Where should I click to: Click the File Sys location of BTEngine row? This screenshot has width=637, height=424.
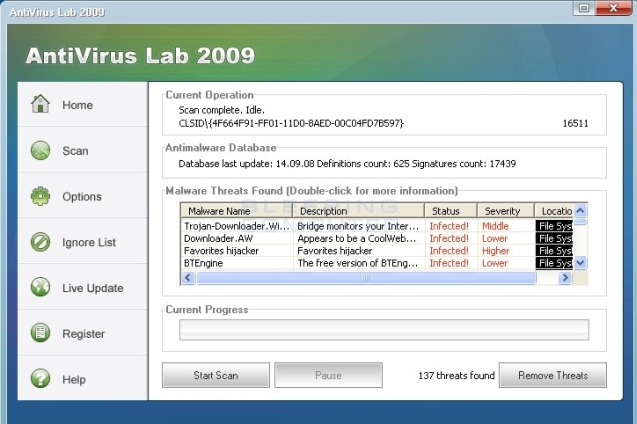point(555,263)
